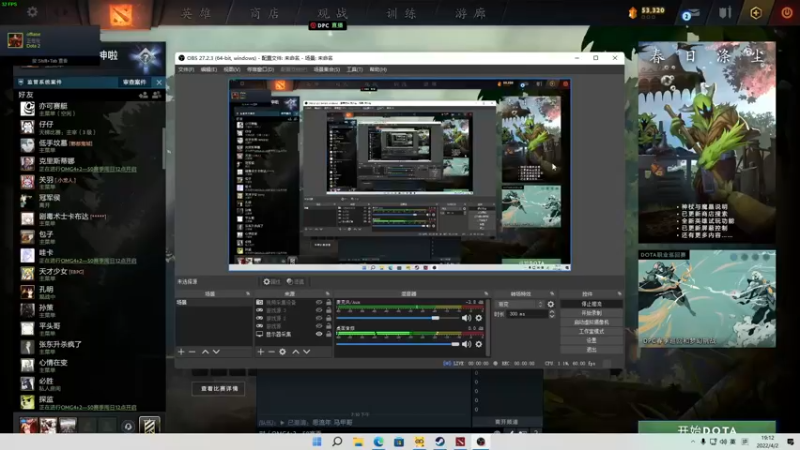Click 停止推流 stop streaming button

pyautogui.click(x=591, y=304)
